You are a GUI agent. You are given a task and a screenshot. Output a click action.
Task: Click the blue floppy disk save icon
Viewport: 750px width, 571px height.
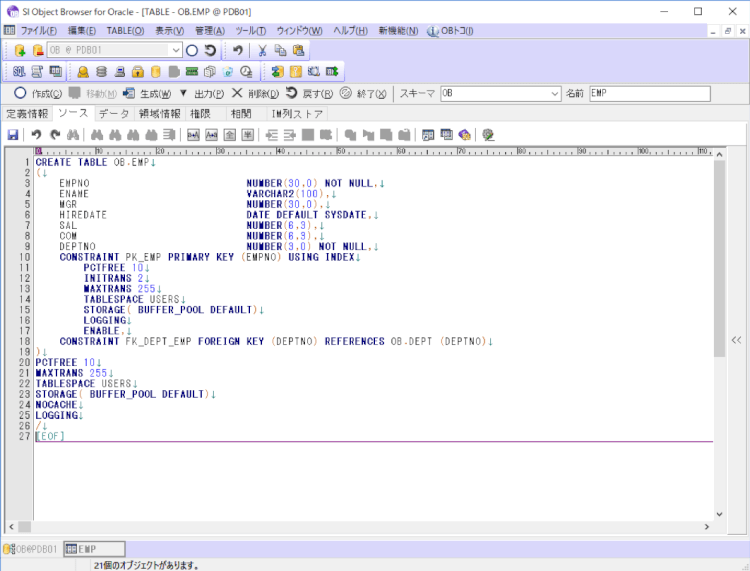13,134
